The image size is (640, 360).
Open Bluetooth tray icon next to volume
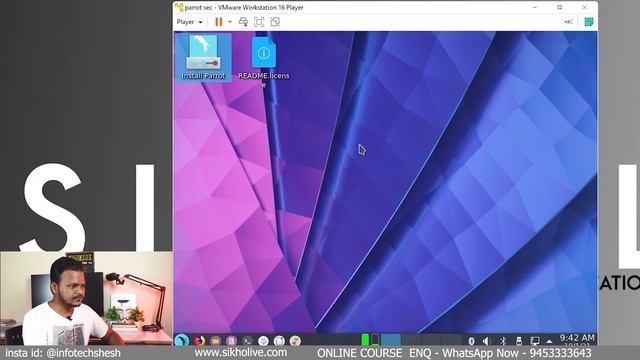pos(471,341)
